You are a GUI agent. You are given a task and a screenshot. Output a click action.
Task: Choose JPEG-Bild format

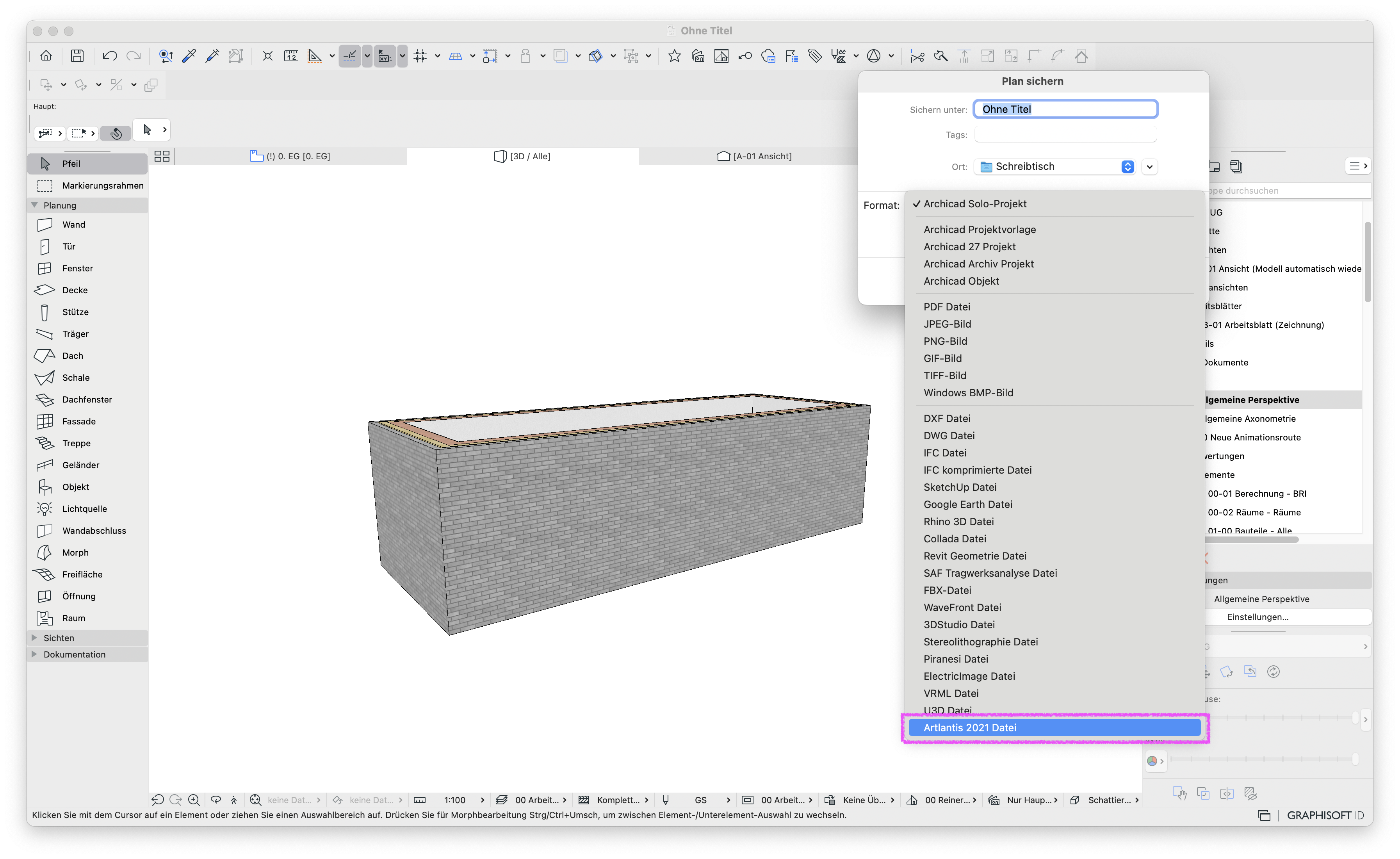pos(1054,324)
